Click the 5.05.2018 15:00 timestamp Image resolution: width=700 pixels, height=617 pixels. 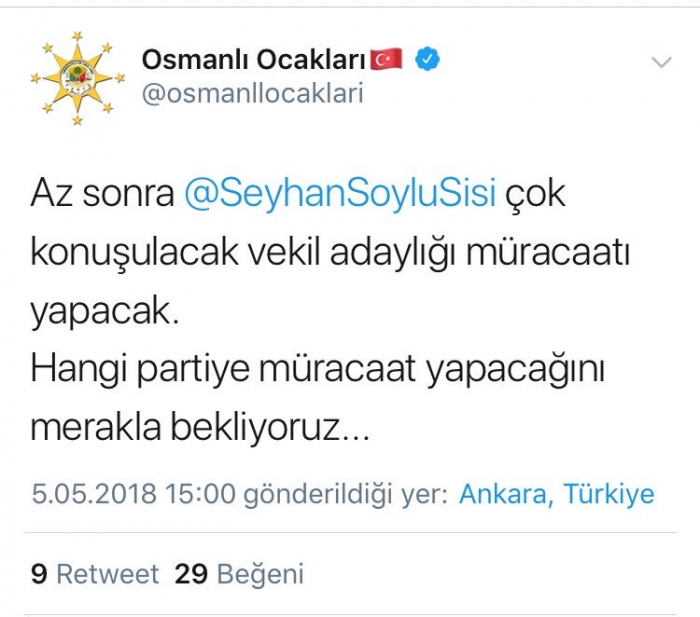[x=133, y=494]
